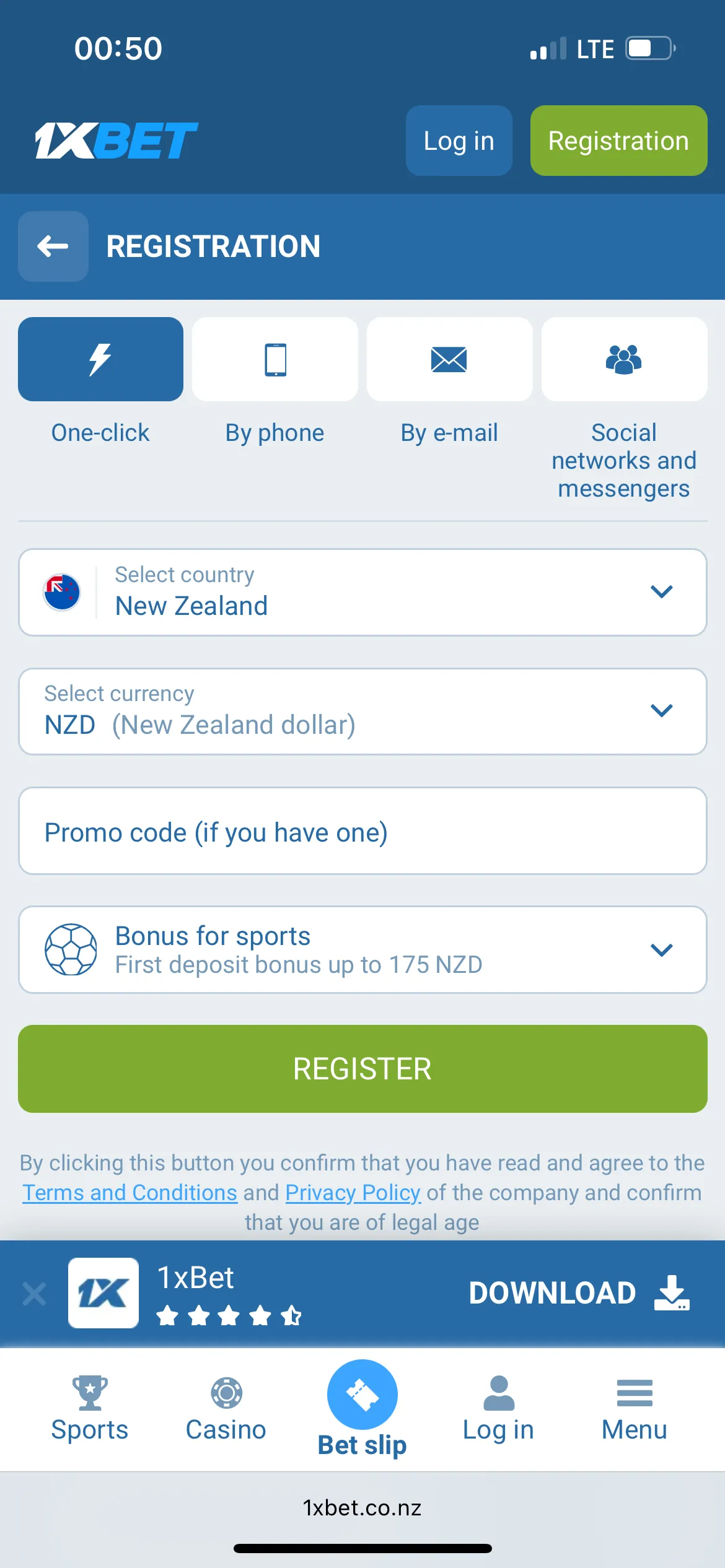
Task: Select Social networks and messengers icon
Action: 624,359
